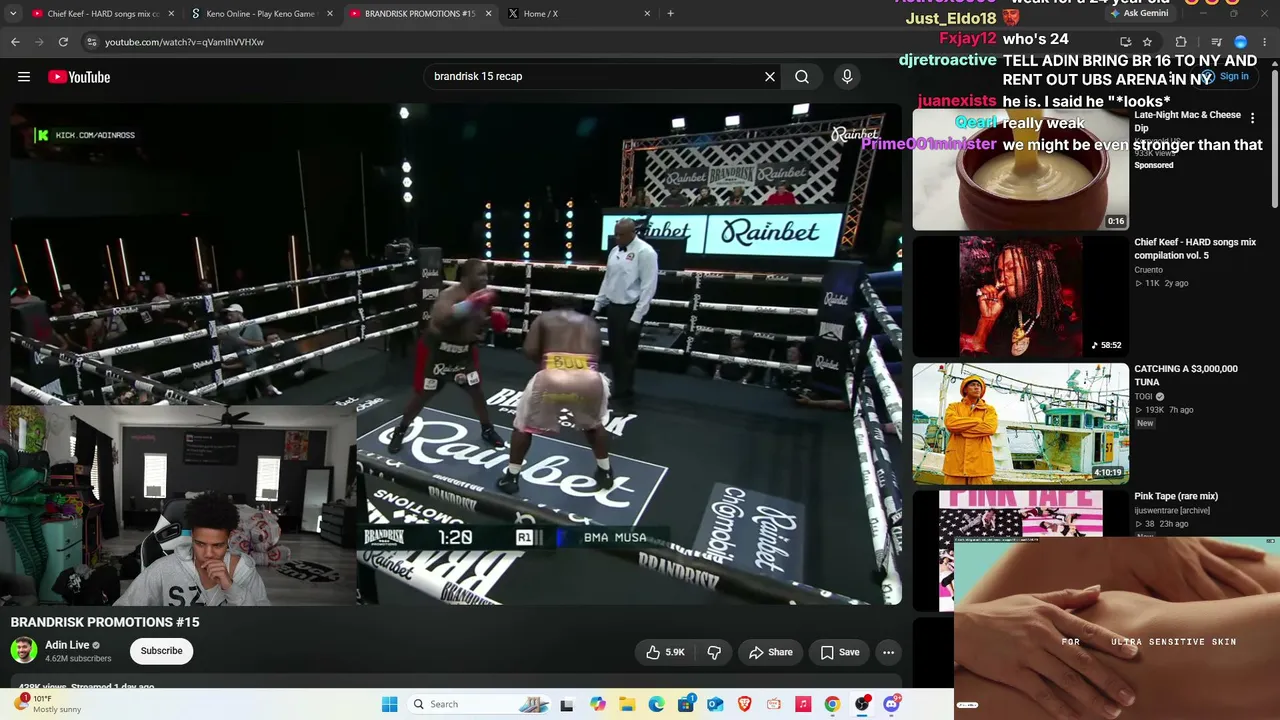
Task: Close the Chief Keef tab
Action: [x=171, y=14]
